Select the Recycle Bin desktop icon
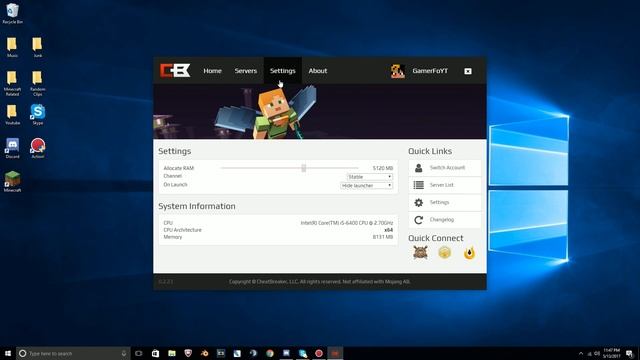The image size is (640, 360). pyautogui.click(x=12, y=13)
